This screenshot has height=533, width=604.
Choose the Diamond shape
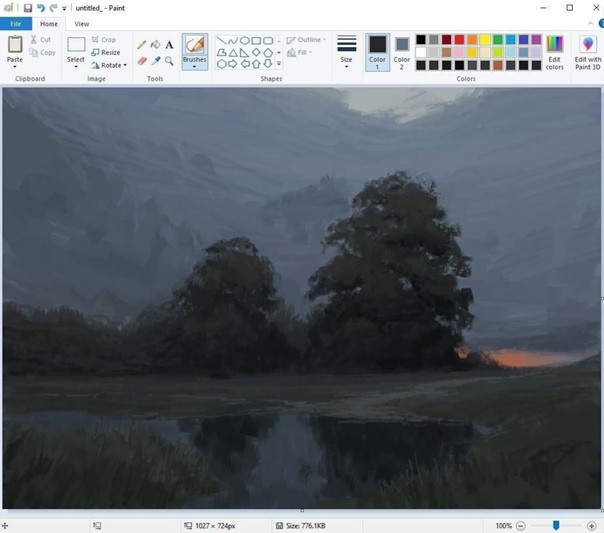(x=256, y=52)
